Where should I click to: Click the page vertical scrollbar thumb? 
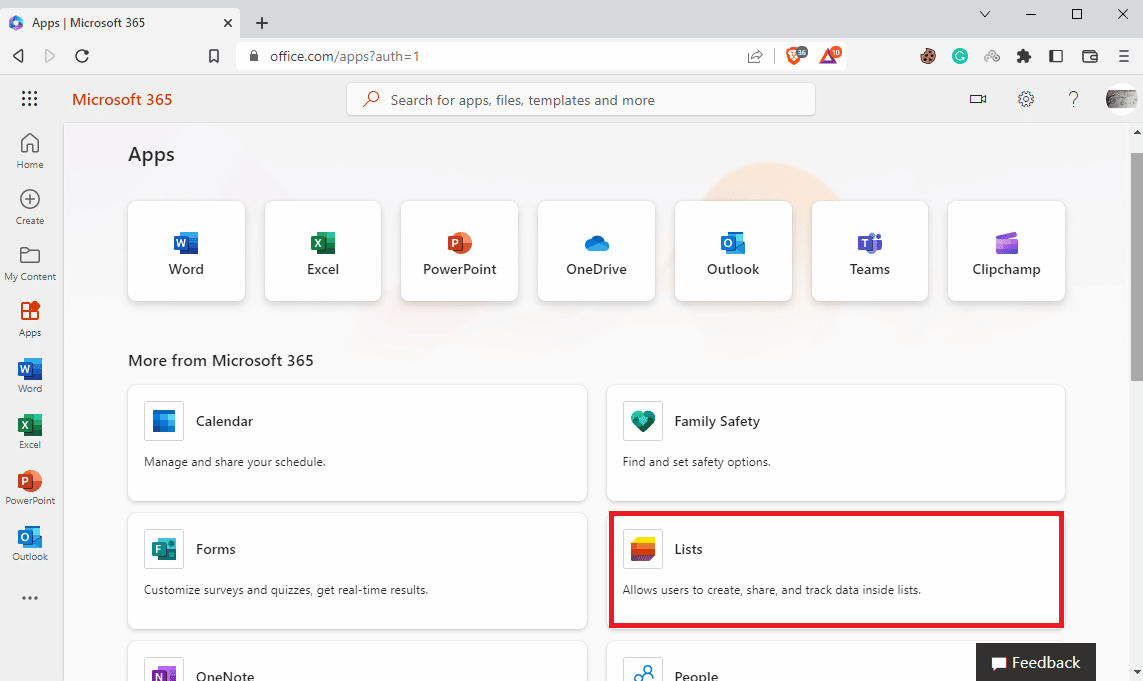pyautogui.click(x=1136, y=266)
